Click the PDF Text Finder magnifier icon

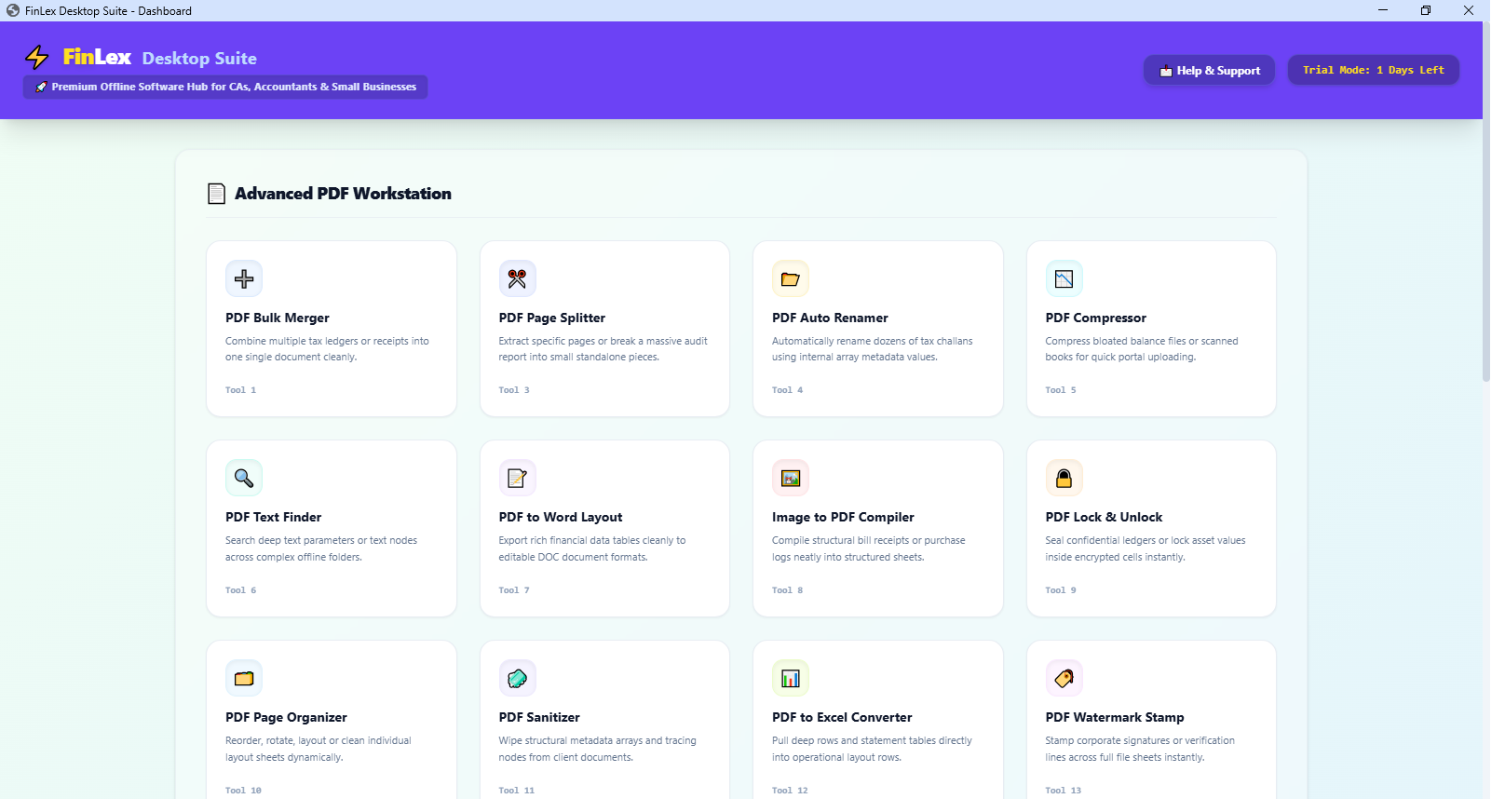244,478
